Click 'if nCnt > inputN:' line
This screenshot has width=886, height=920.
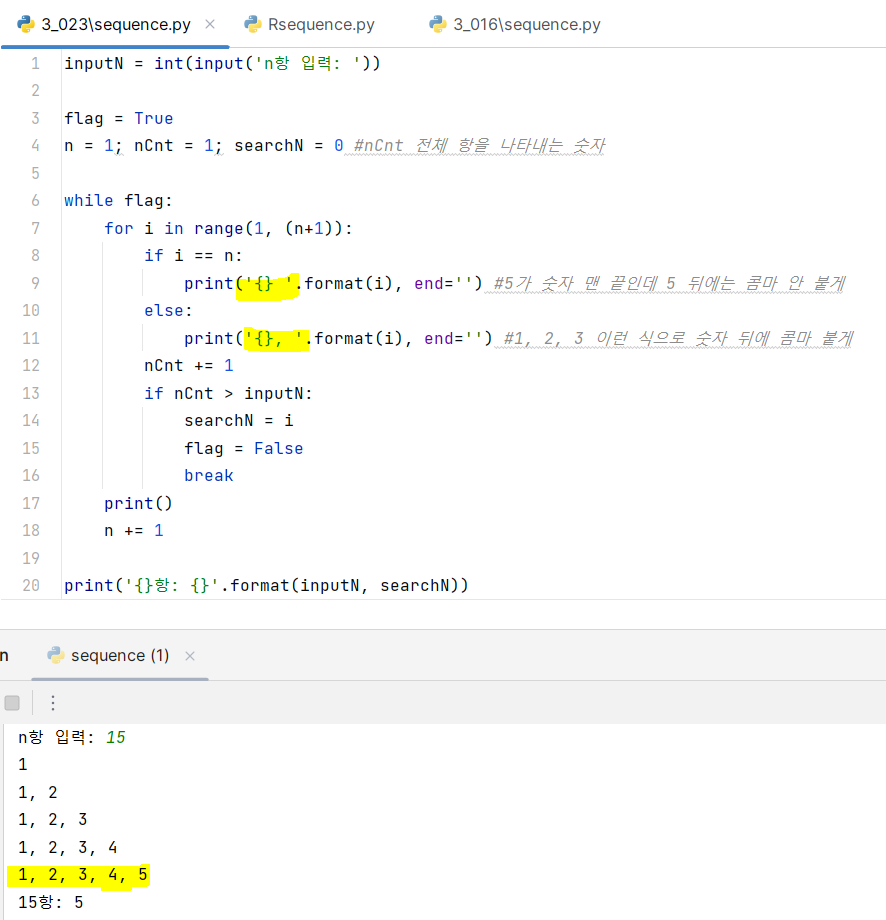[228, 393]
